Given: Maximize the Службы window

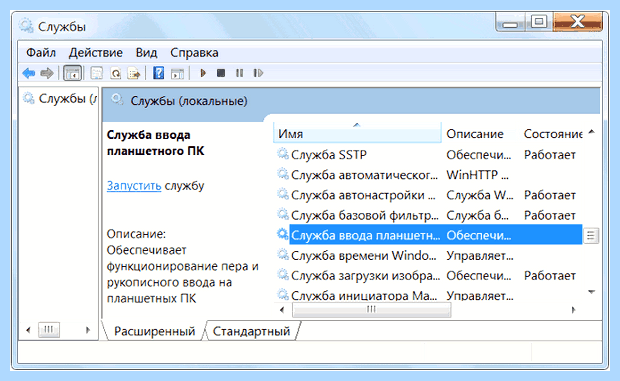Looking at the screenshot, I should [x=539, y=22].
